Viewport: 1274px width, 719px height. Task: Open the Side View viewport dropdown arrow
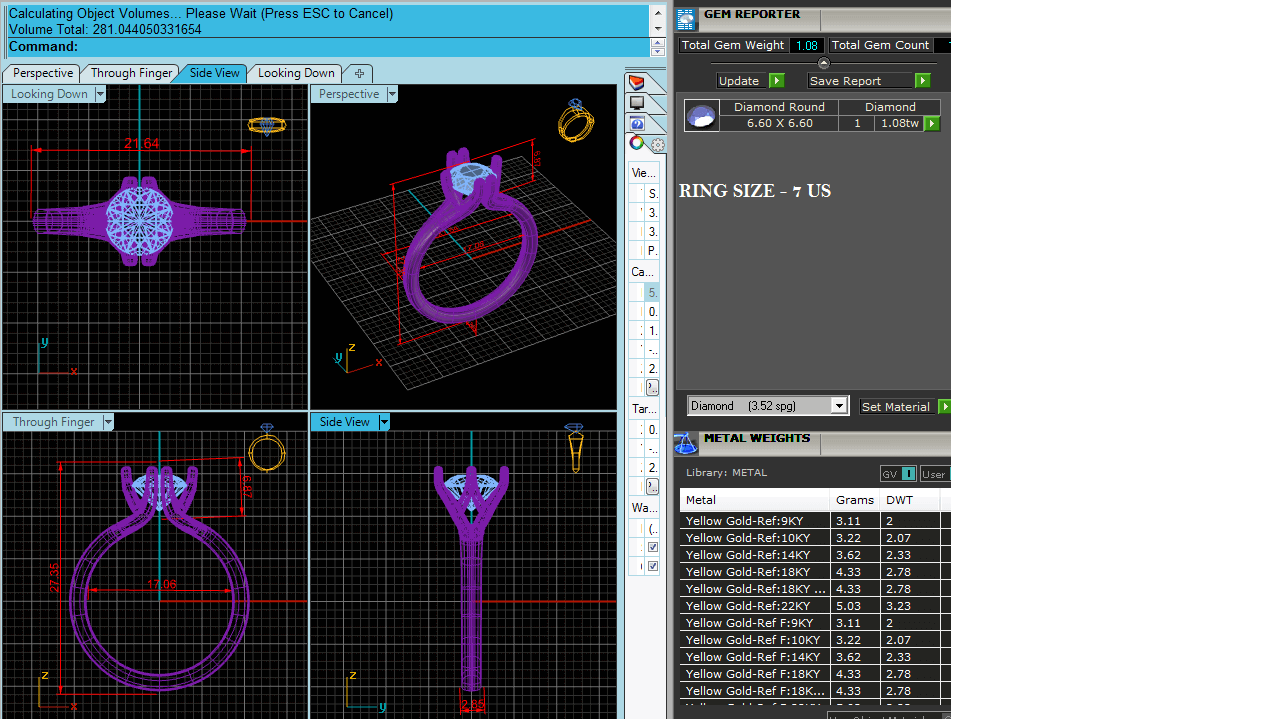pyautogui.click(x=384, y=422)
